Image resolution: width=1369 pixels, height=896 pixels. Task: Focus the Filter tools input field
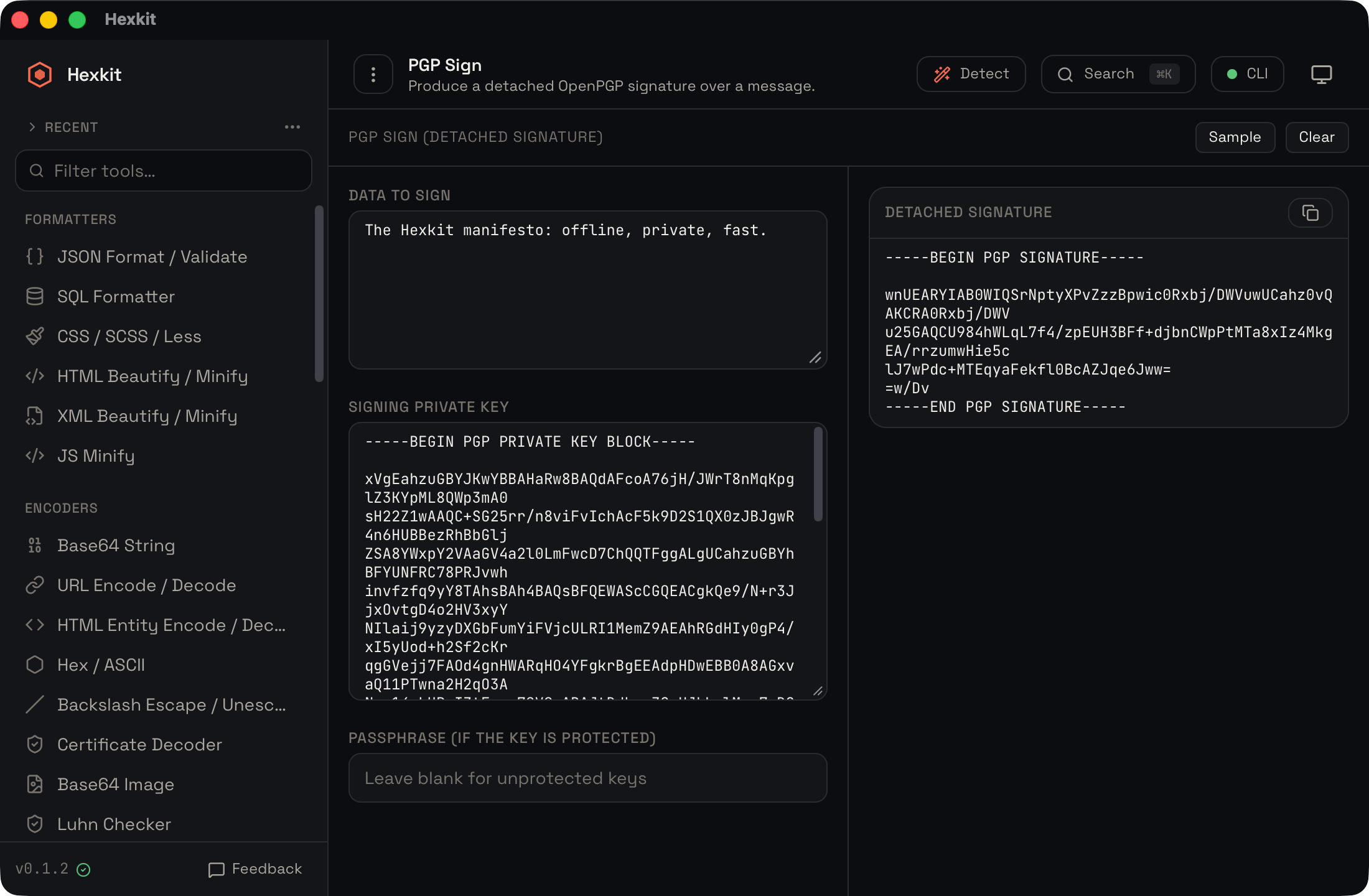(x=164, y=170)
